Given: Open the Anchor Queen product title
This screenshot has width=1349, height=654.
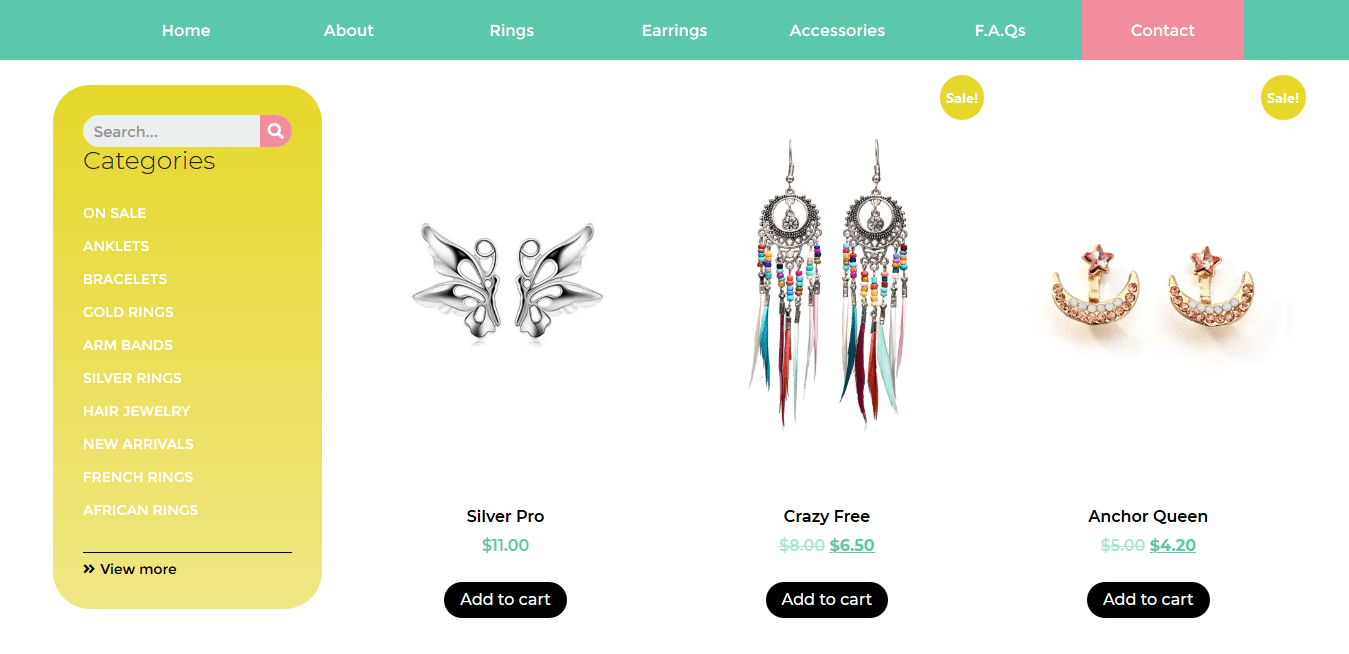Looking at the screenshot, I should [x=1148, y=516].
